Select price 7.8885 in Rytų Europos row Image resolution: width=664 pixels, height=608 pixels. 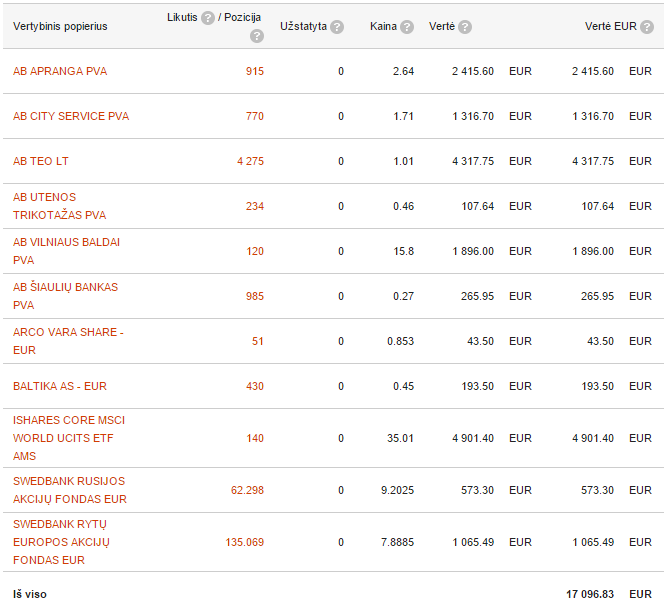coord(397,542)
